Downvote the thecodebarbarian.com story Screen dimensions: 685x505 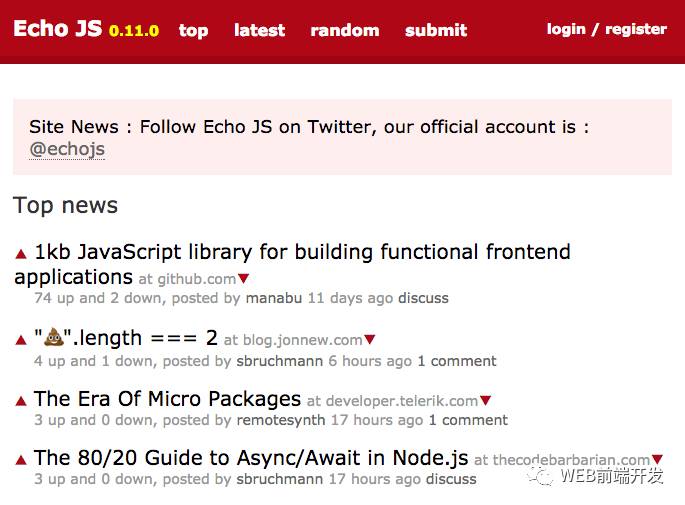[657, 461]
